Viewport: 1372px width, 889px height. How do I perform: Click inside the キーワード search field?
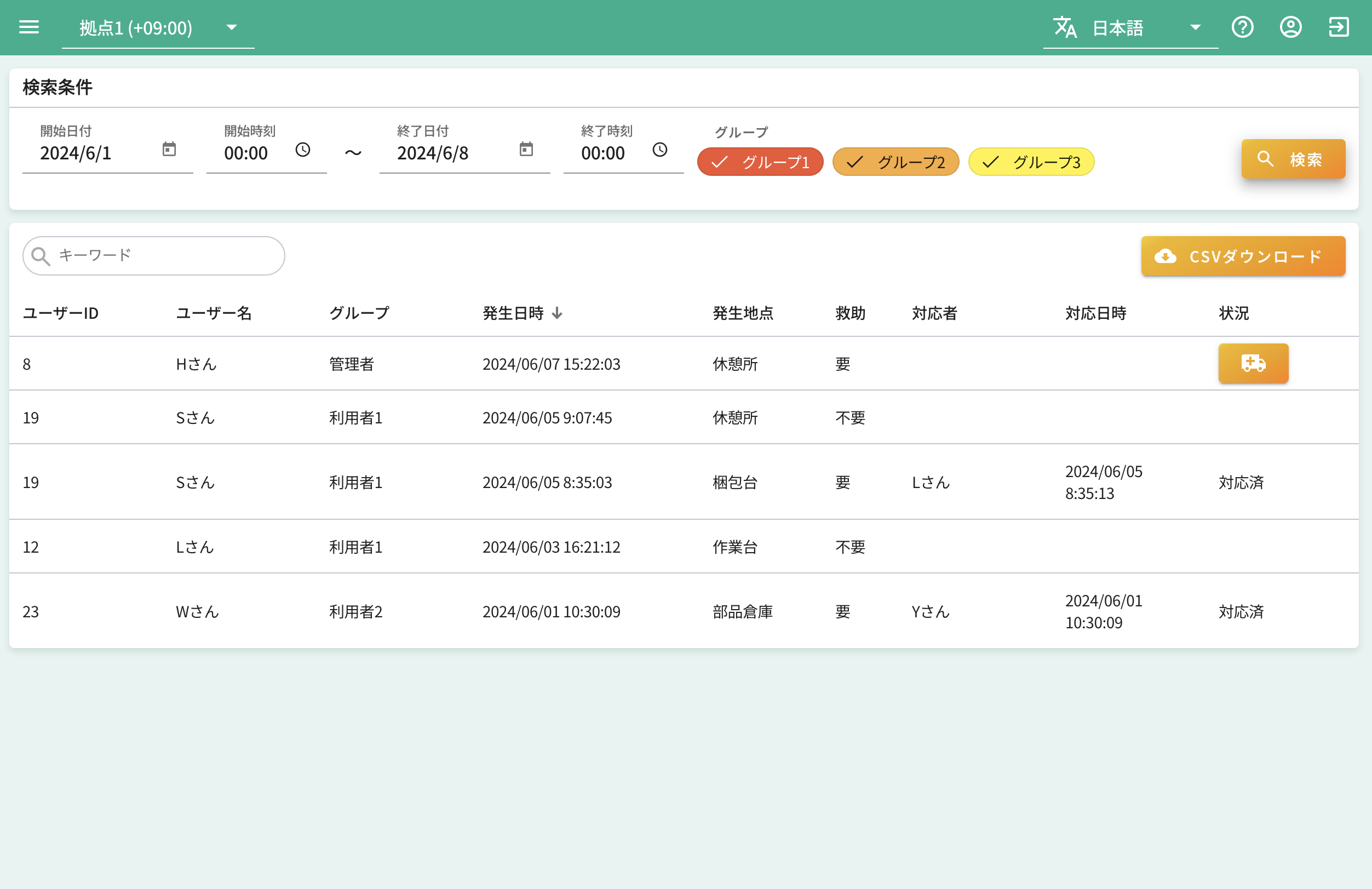click(x=153, y=256)
